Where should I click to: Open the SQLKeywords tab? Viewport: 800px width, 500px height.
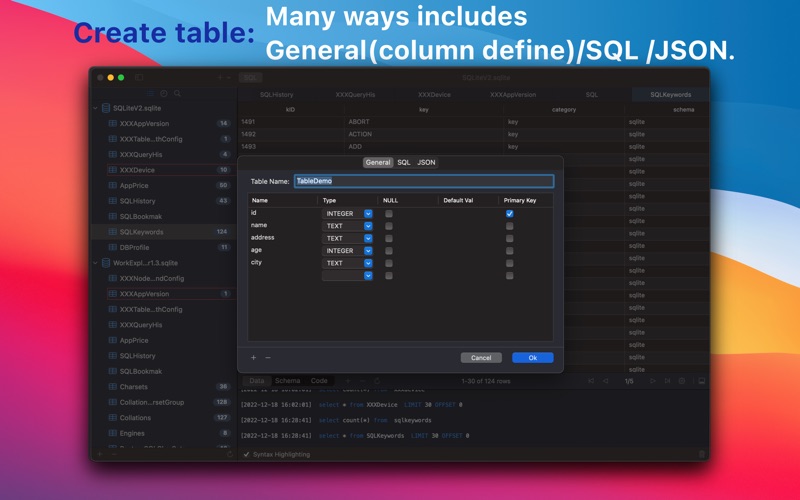670,94
